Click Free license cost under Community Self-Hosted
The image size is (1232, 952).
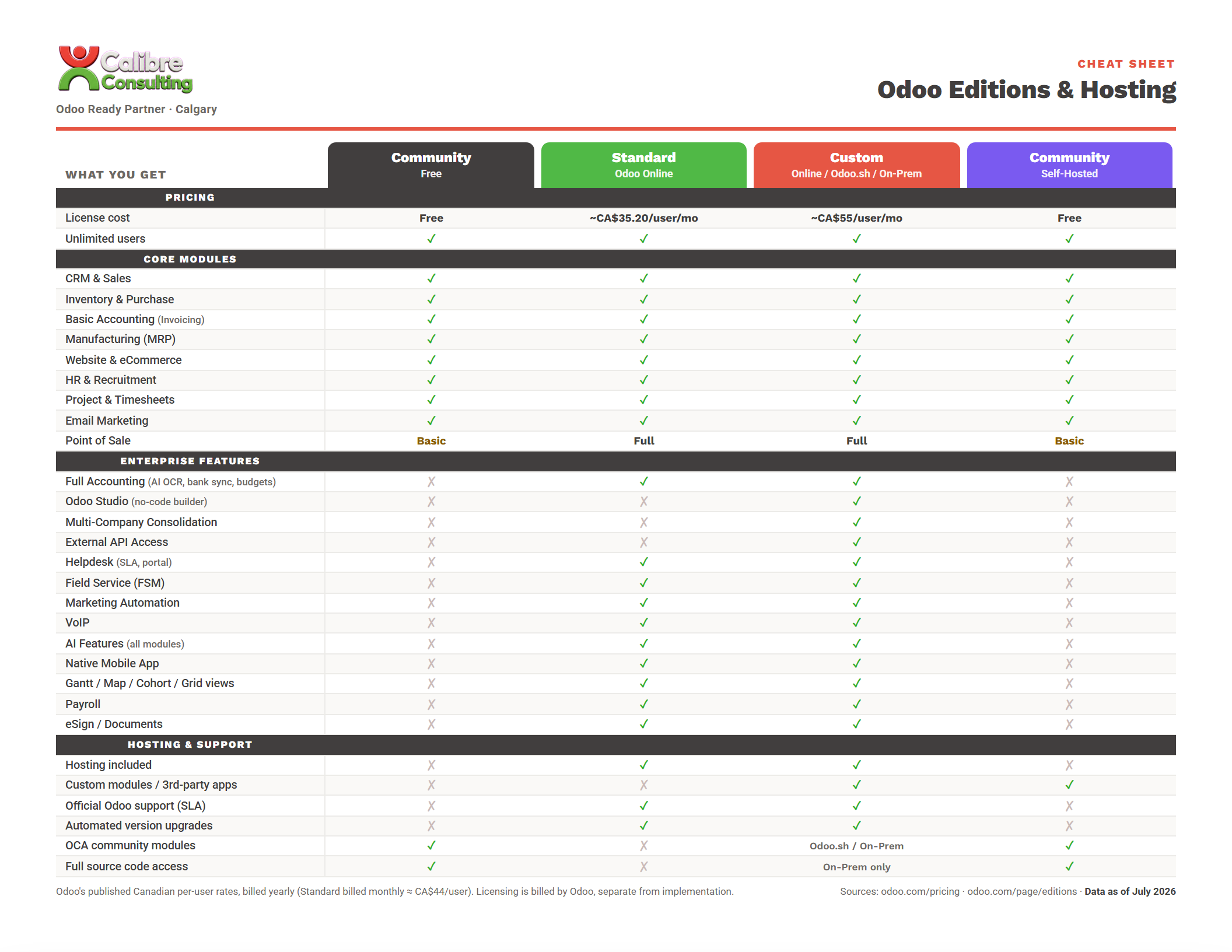1069,218
